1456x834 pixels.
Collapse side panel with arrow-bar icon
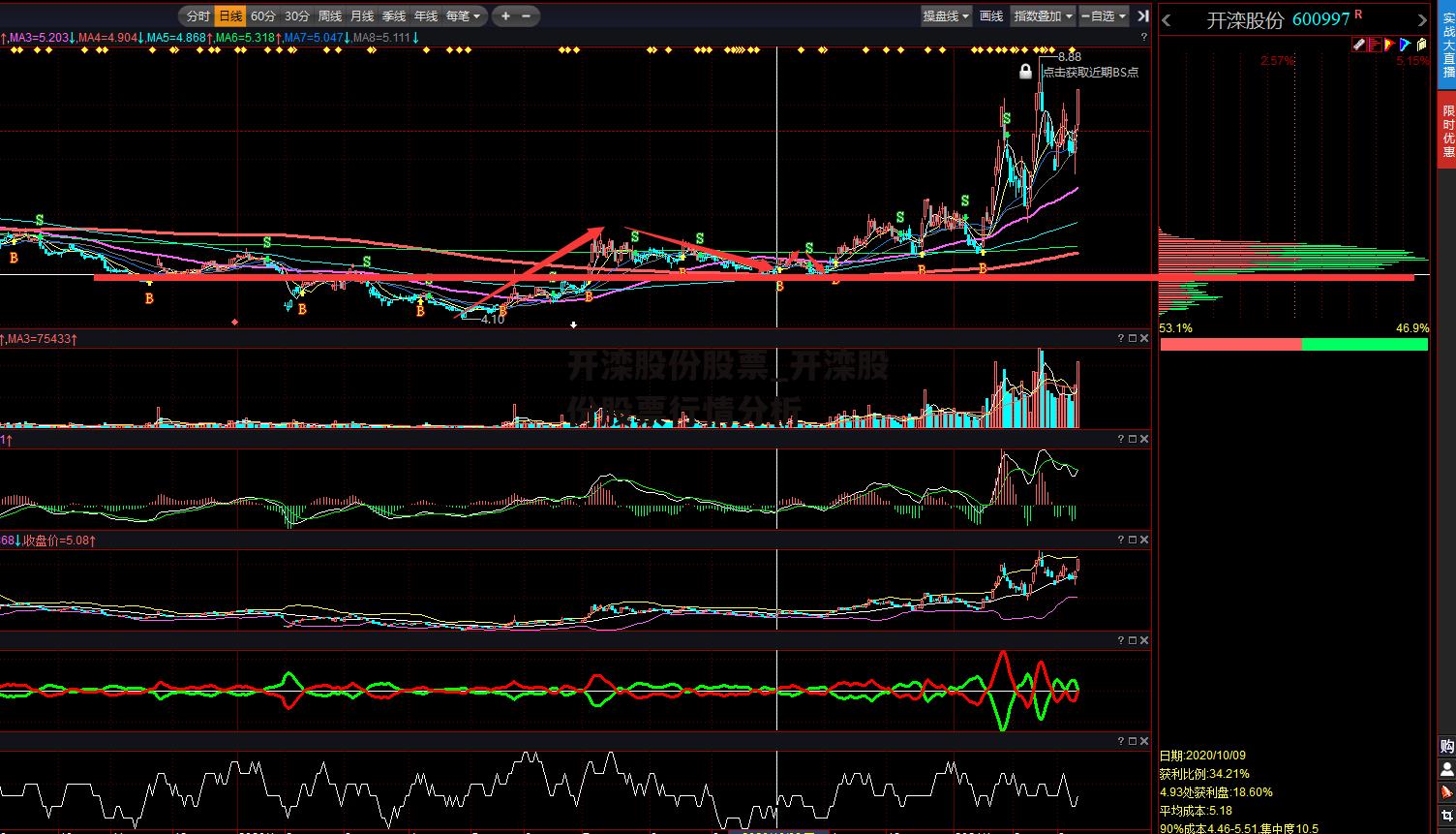tap(1142, 15)
